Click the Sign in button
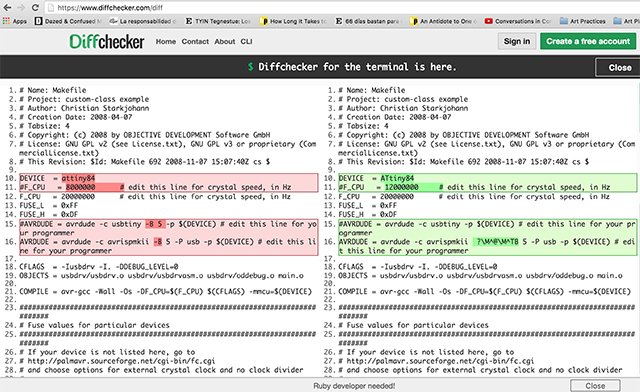Image resolution: width=640 pixels, height=392 pixels. [517, 41]
